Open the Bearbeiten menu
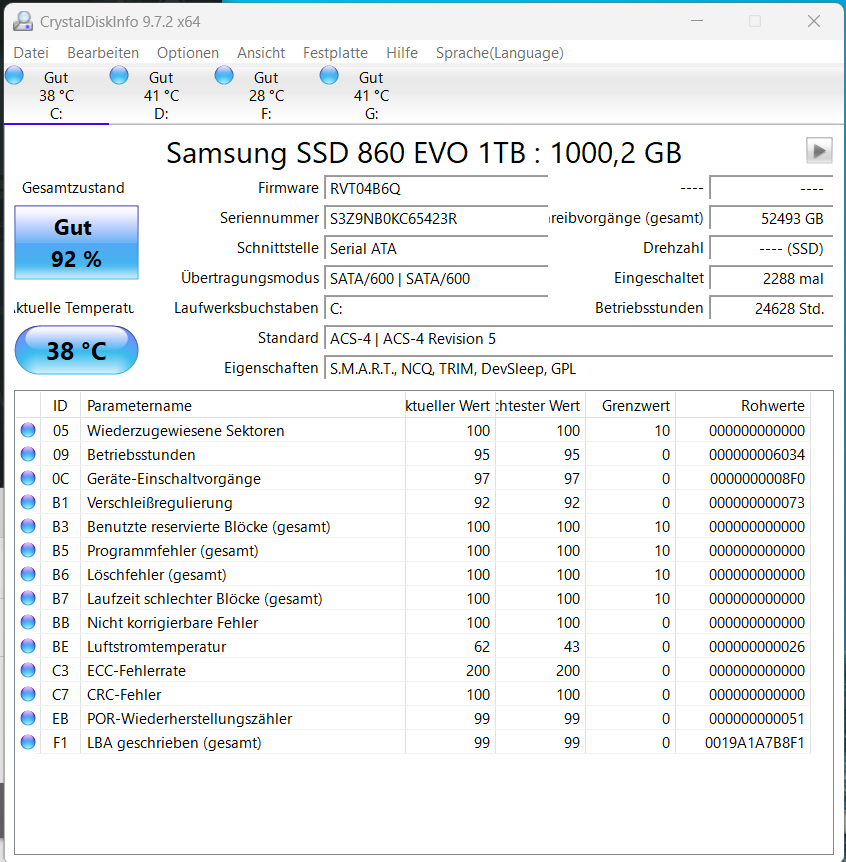Screen dimensions: 846x862 pos(103,53)
